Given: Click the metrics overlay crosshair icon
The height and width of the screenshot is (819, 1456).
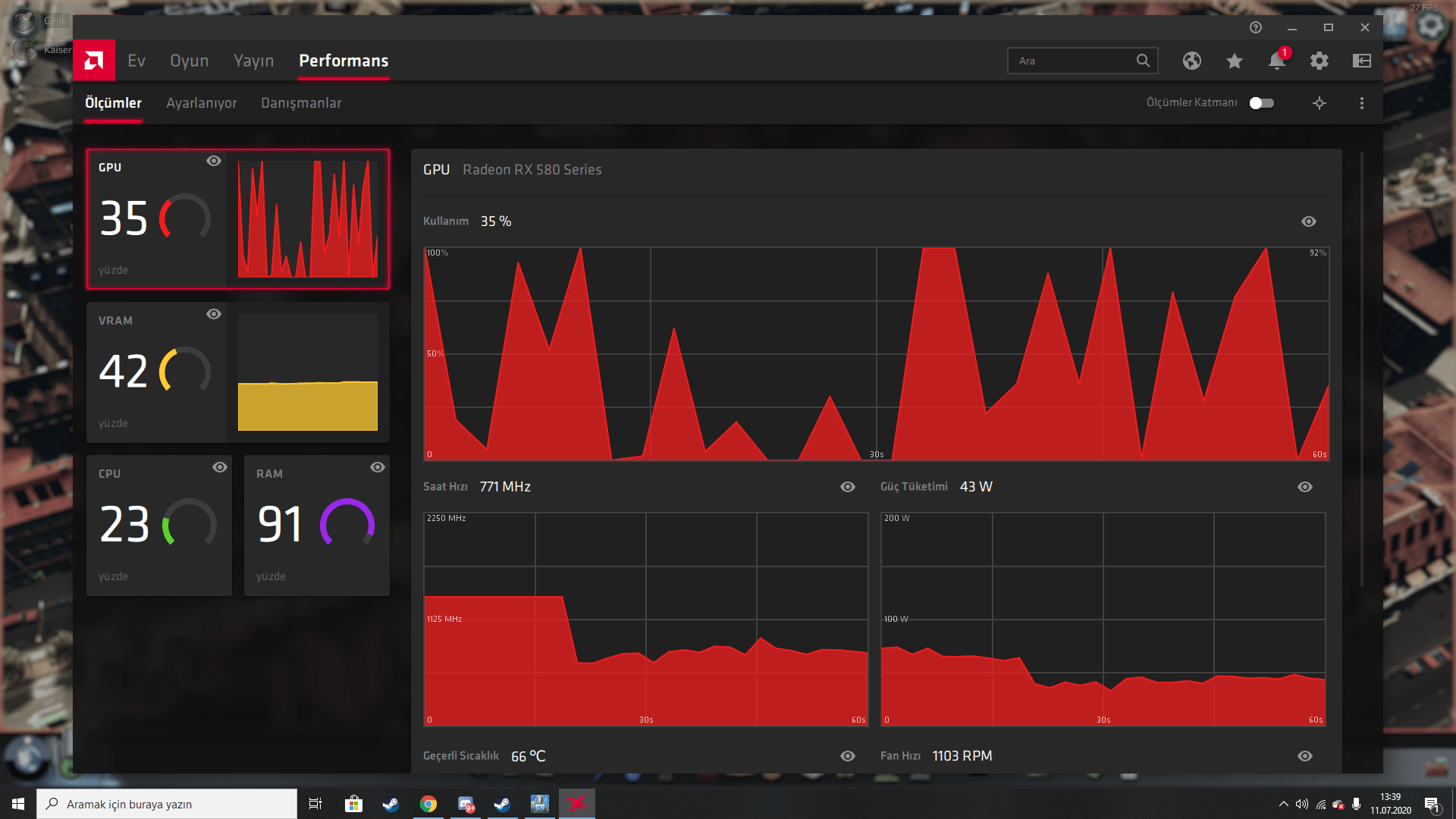Looking at the screenshot, I should pyautogui.click(x=1319, y=103).
